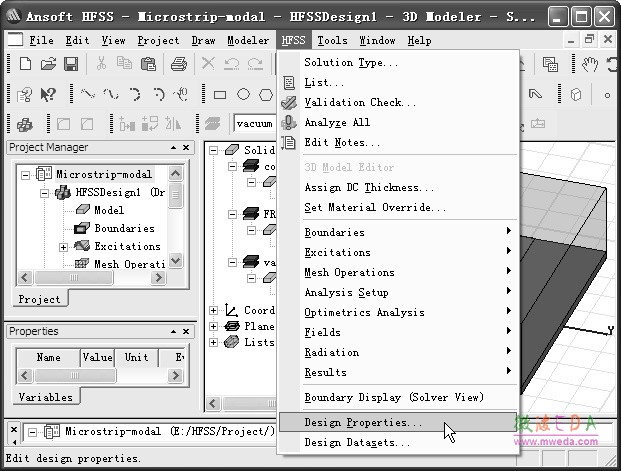Click the Edit Notes menu icon
621x471 pixels.
coord(289,143)
